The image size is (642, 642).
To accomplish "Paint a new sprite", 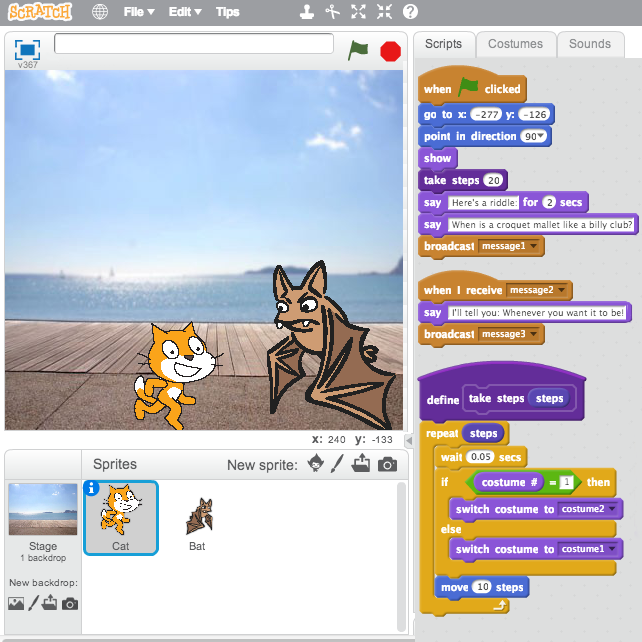I will (337, 464).
